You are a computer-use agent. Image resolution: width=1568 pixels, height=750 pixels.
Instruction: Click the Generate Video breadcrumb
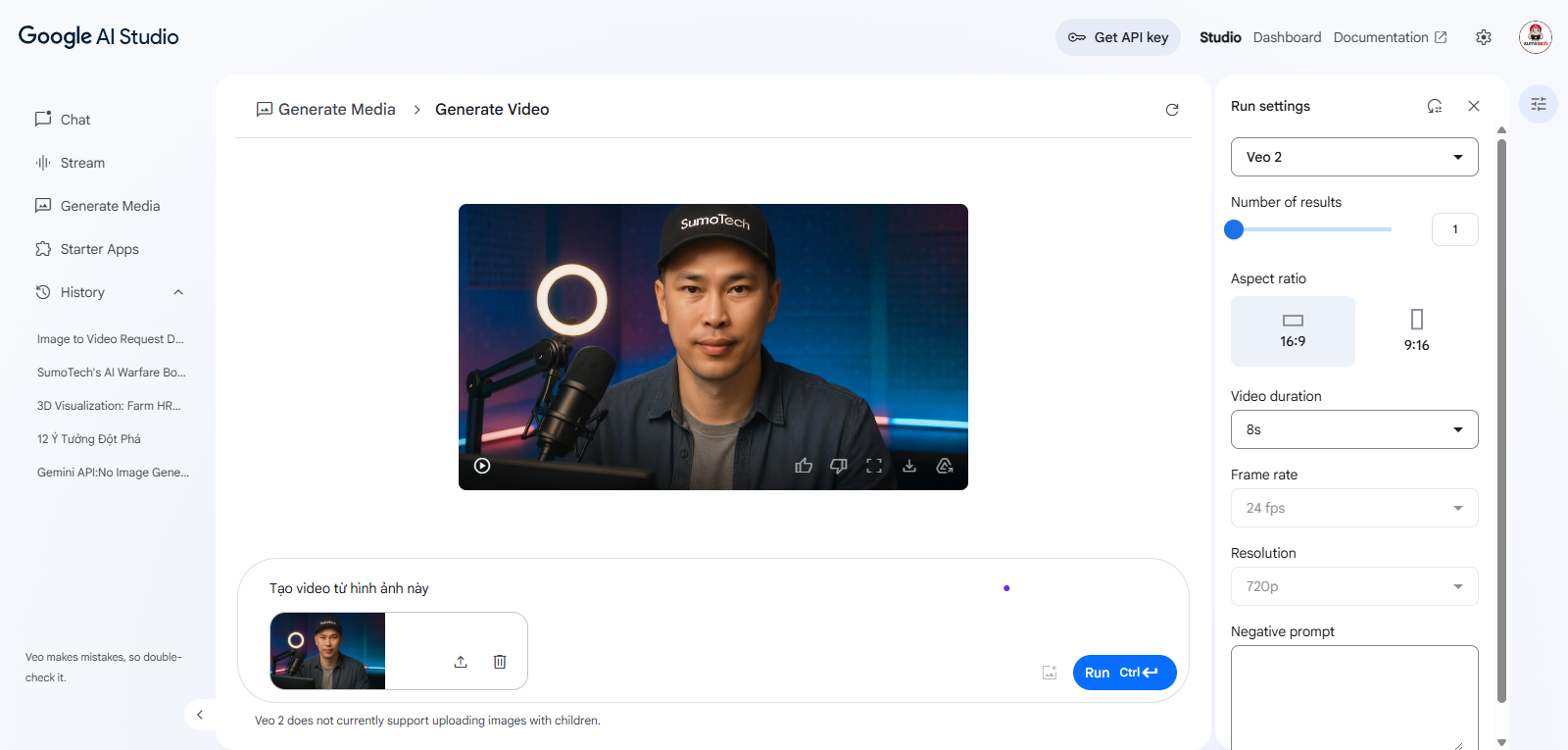(492, 109)
